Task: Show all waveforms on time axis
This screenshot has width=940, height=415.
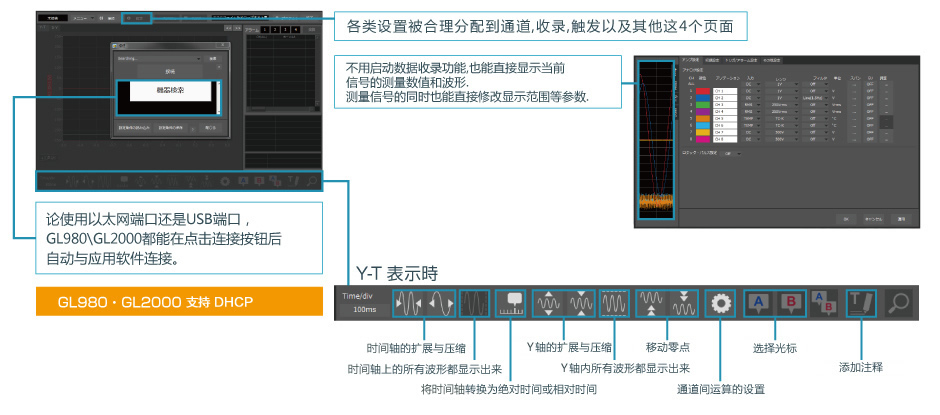Action: click(474, 304)
